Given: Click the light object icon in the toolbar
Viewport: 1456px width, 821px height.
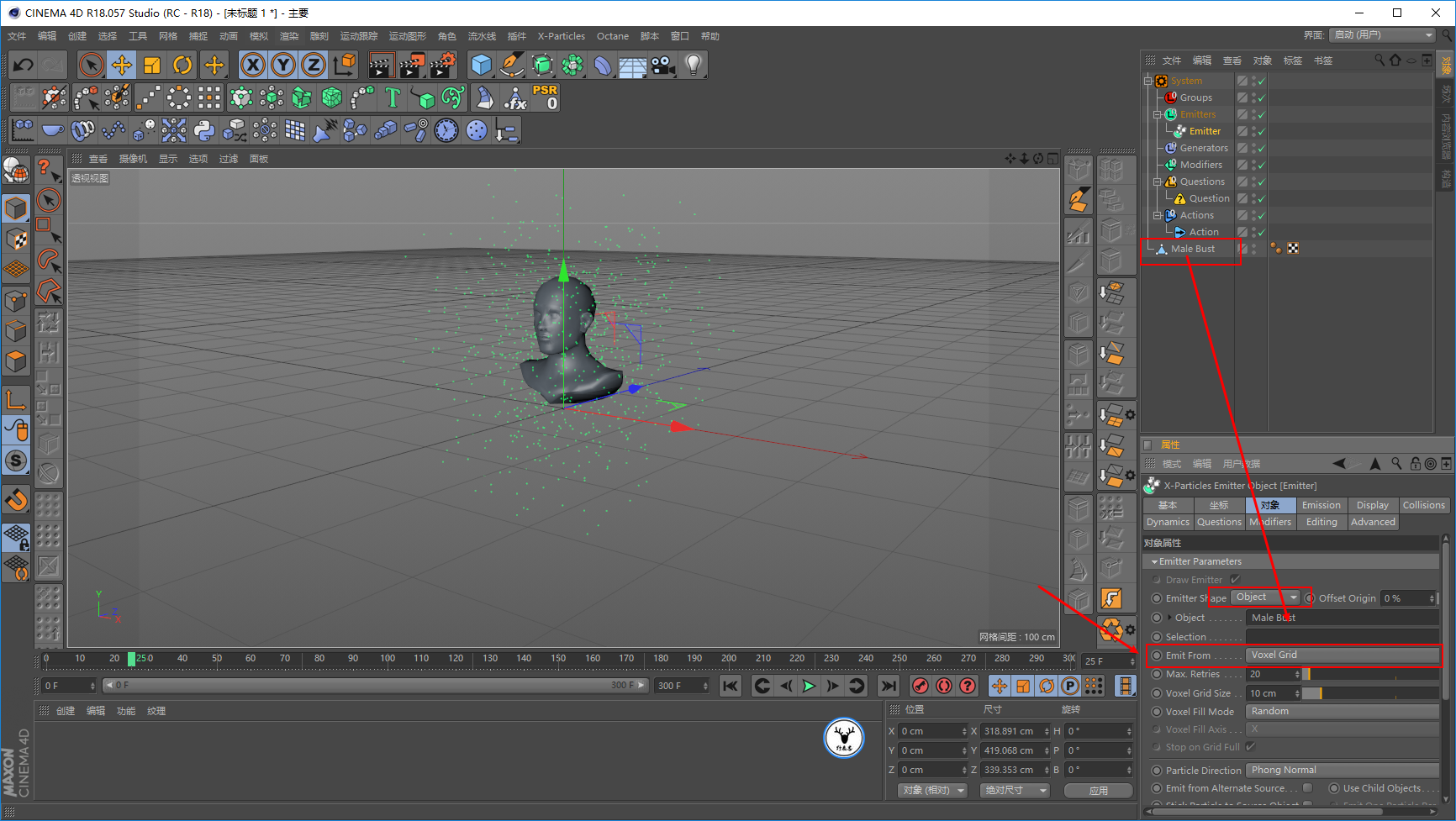Looking at the screenshot, I should [x=694, y=65].
